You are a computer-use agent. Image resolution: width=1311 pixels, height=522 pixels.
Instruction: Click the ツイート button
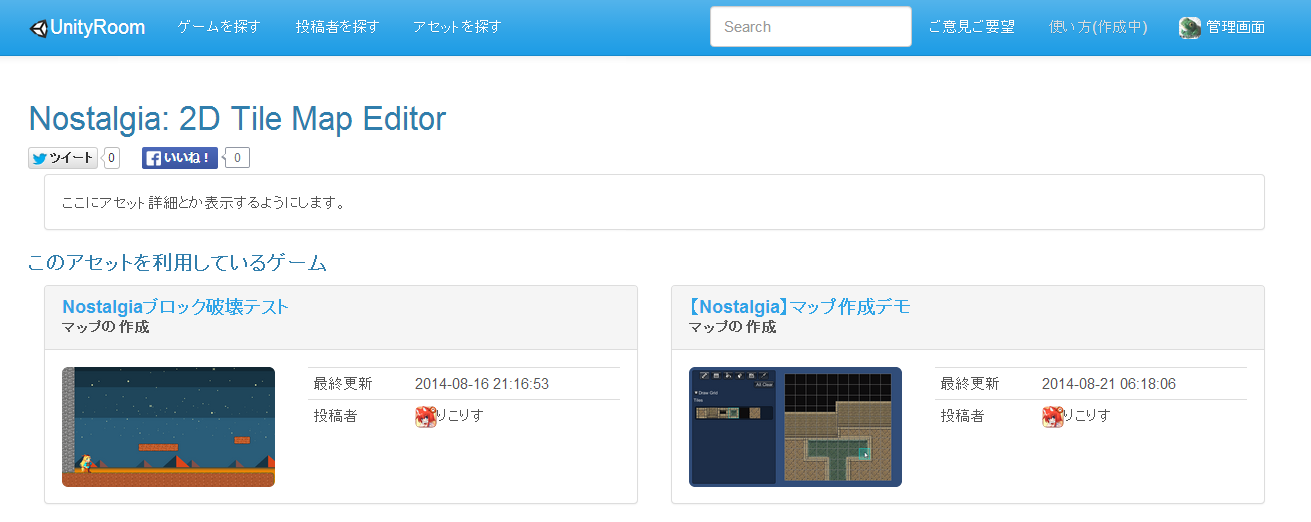click(63, 158)
